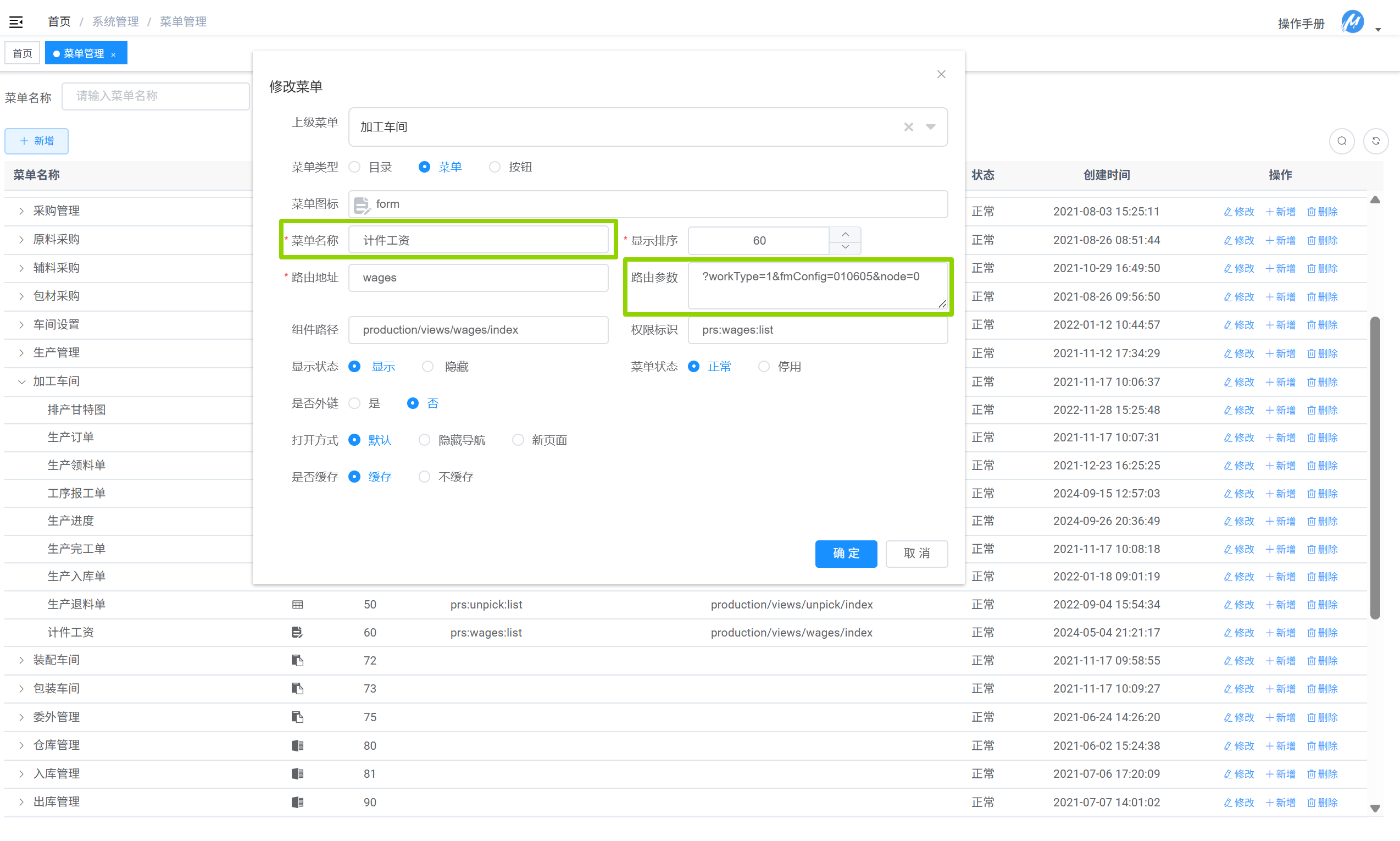Clear the parent menu selection X icon
The width and height of the screenshot is (1400, 841).
tap(908, 127)
